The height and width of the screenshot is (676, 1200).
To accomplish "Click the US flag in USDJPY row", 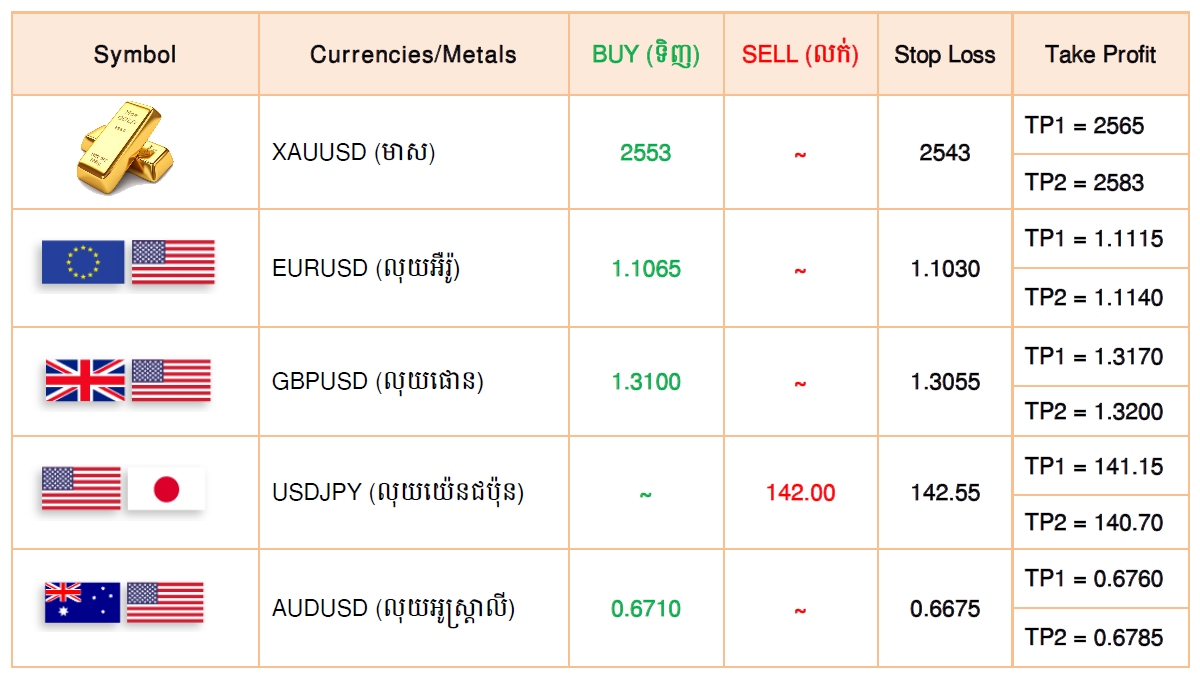I will [81, 489].
